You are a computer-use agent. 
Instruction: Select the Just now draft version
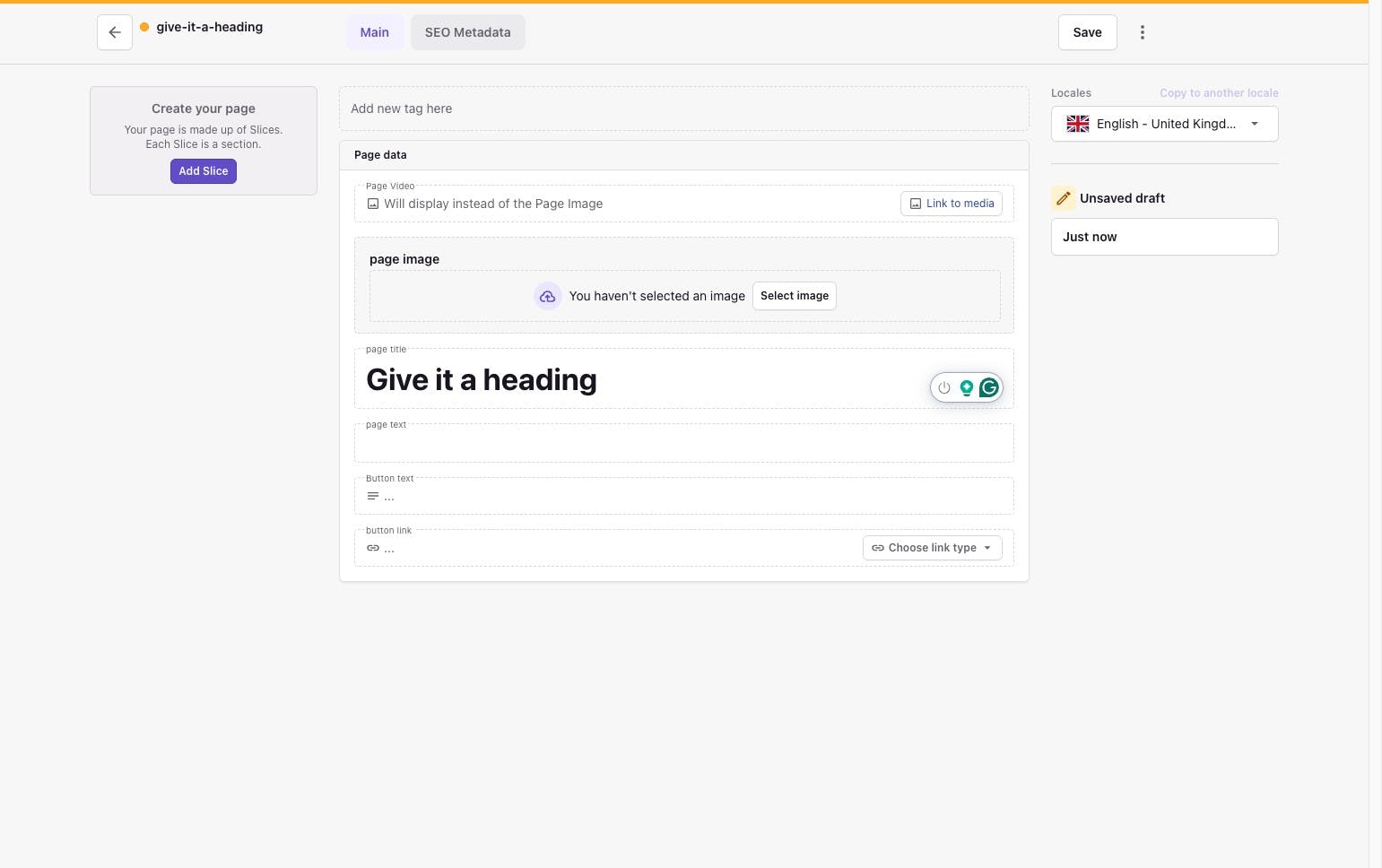1164,237
